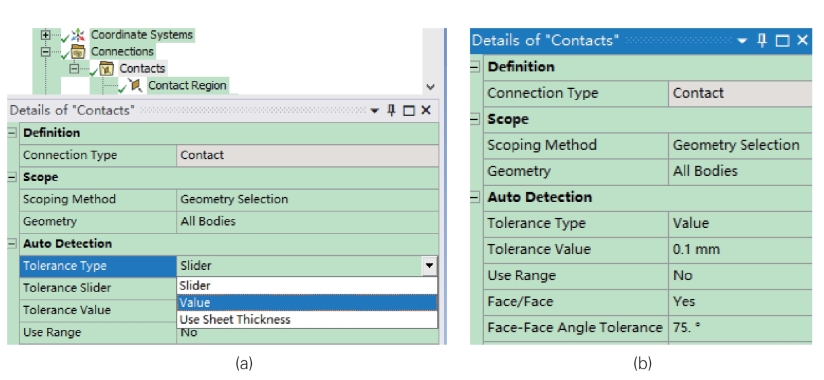Image resolution: width=824 pixels, height=380 pixels.
Task: Choose Value in the tolerance dropdown list
Action: [x=307, y=303]
